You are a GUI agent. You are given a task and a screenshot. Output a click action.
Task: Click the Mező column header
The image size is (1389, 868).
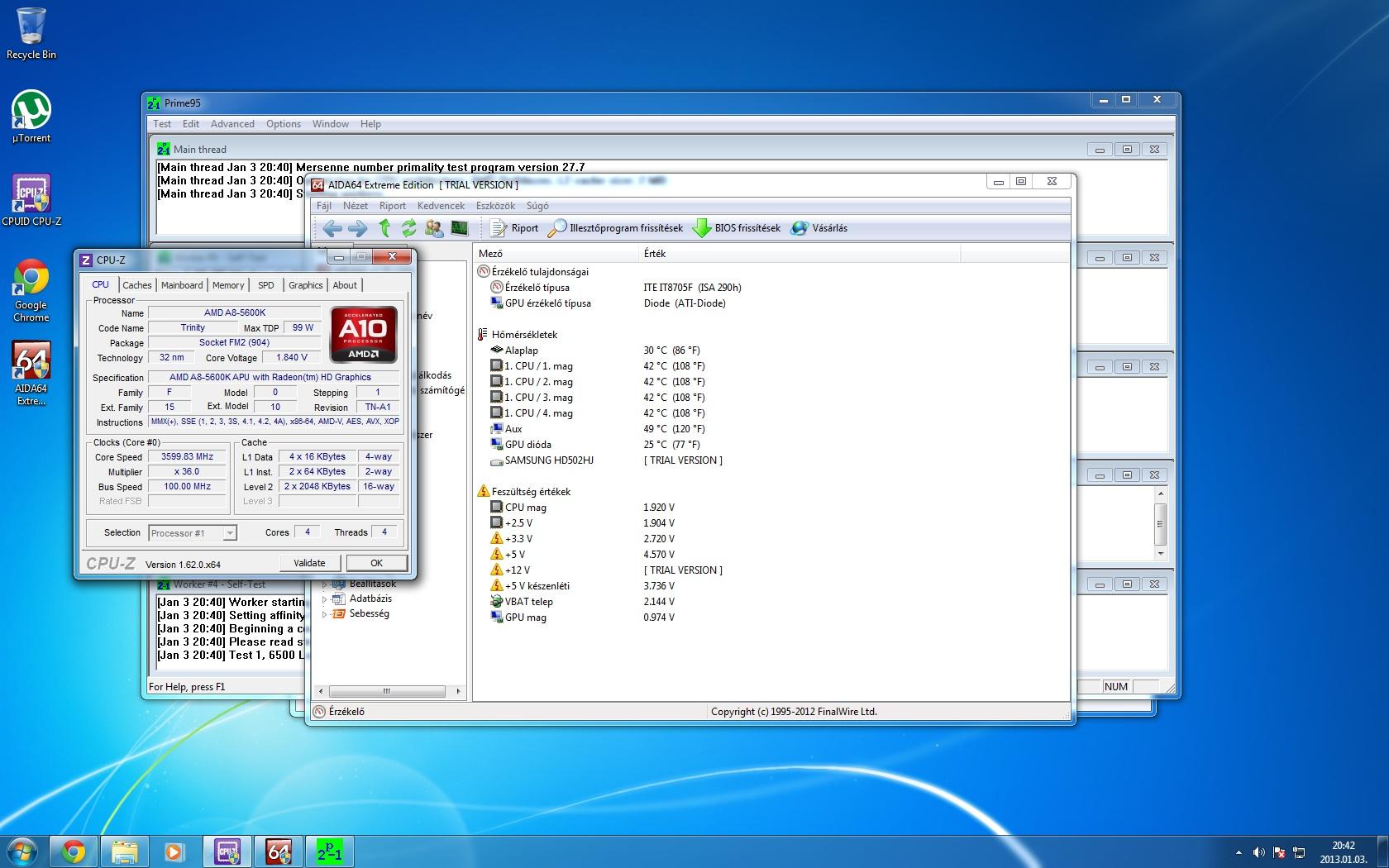556,254
